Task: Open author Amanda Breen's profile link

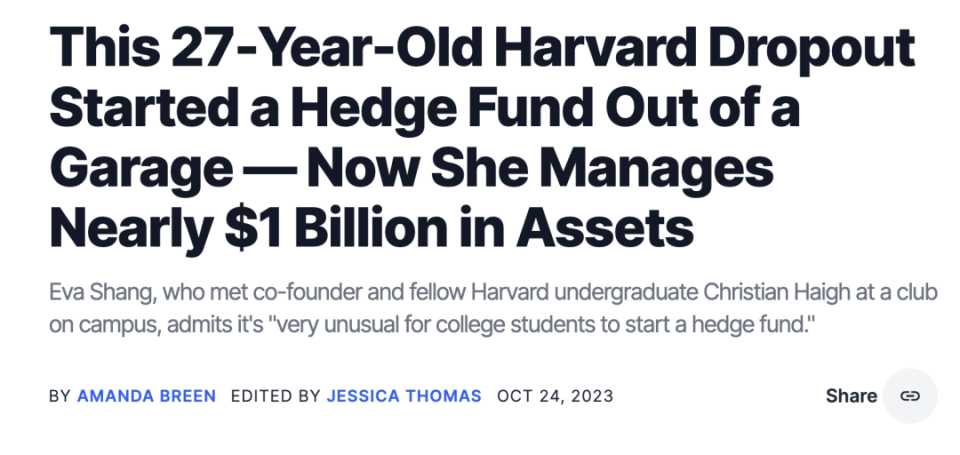Action: tap(146, 396)
